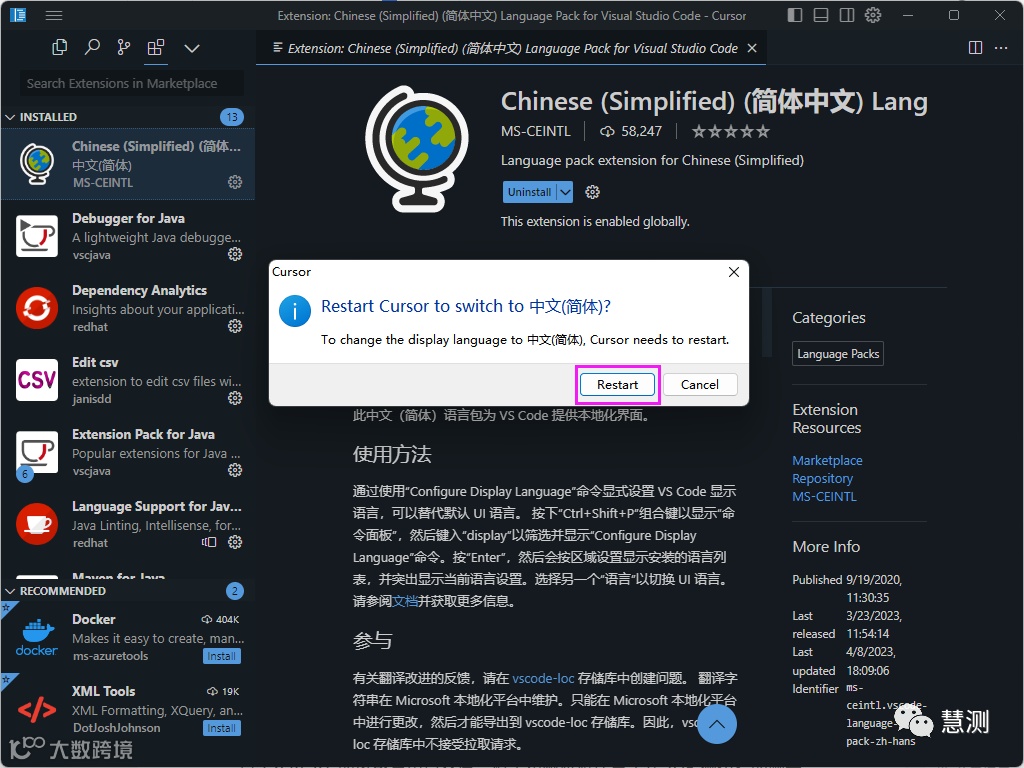The image size is (1024, 768).
Task: Open the Search view icon
Action: click(92, 47)
